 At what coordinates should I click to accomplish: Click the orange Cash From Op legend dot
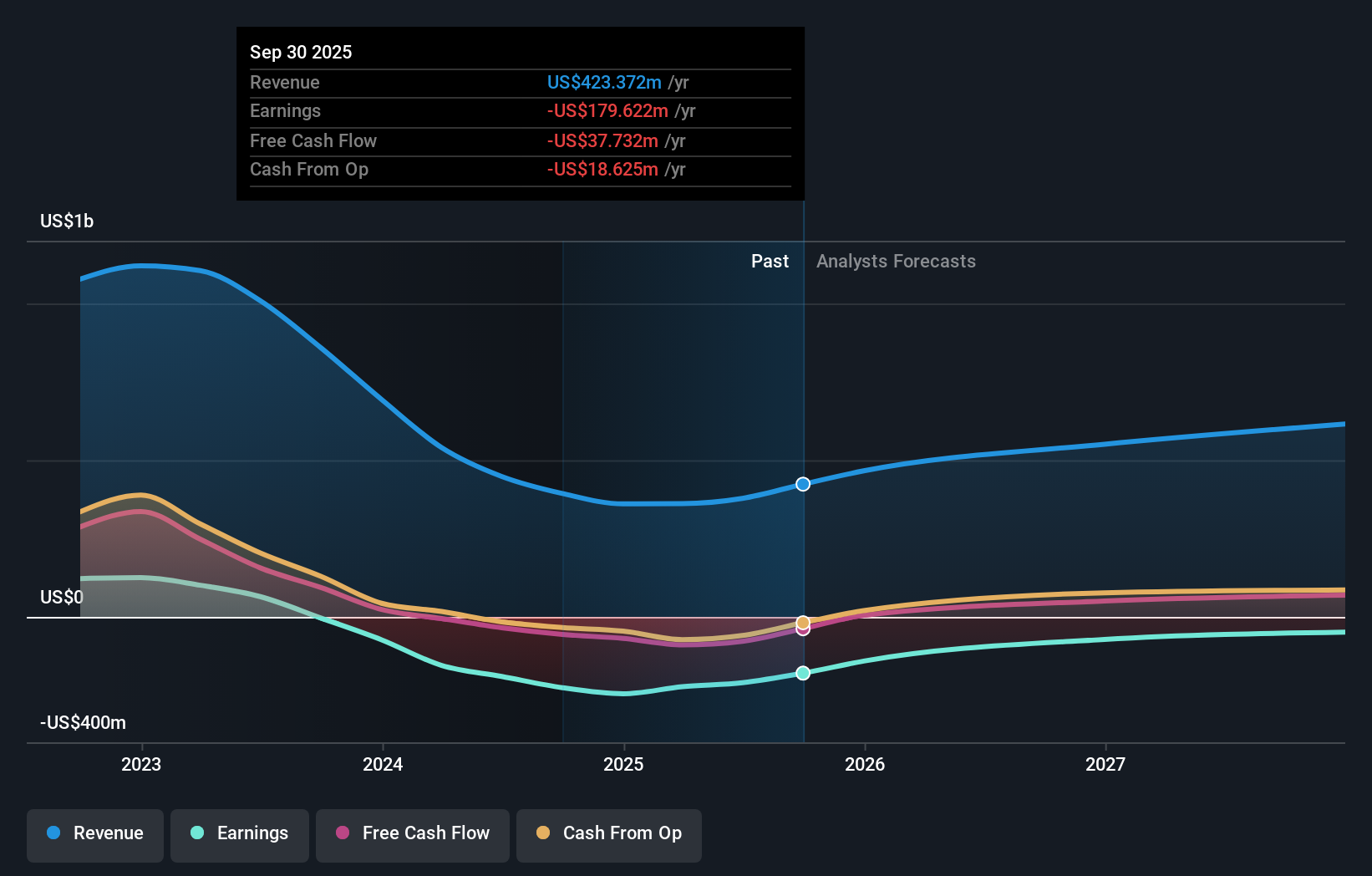(543, 833)
